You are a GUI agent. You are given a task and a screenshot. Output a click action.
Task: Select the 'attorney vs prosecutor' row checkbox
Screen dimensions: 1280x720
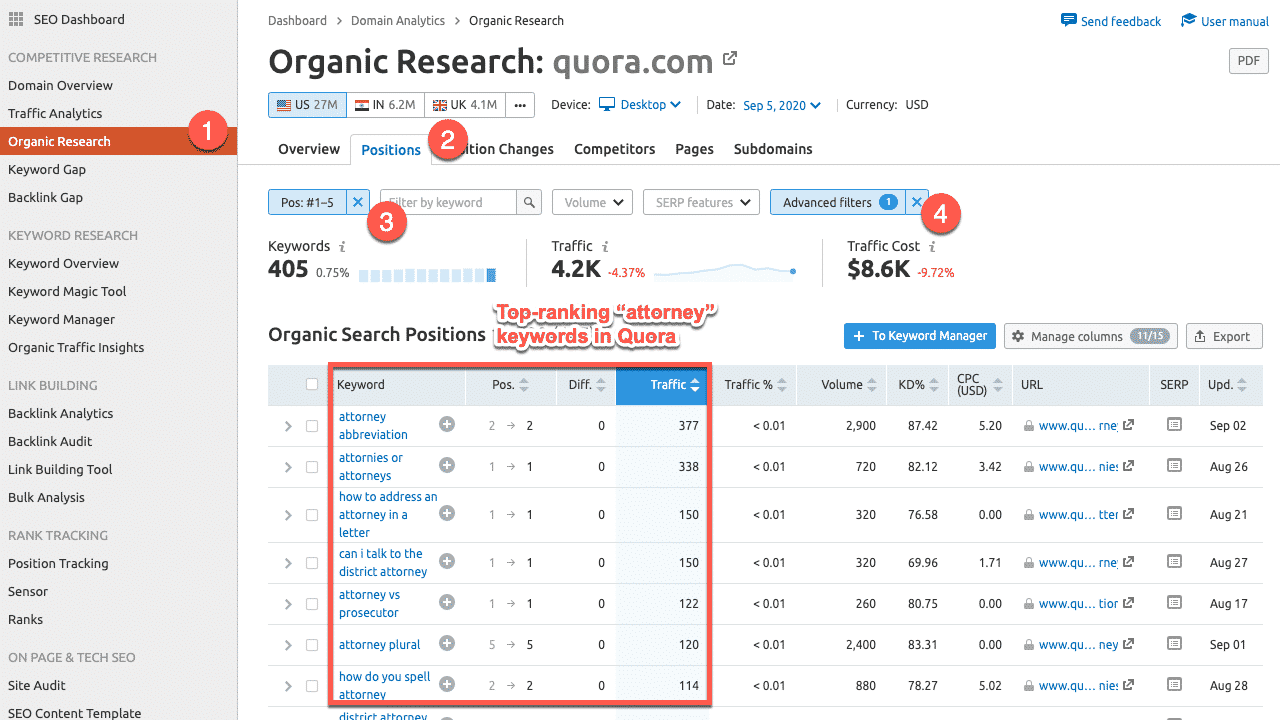312,604
